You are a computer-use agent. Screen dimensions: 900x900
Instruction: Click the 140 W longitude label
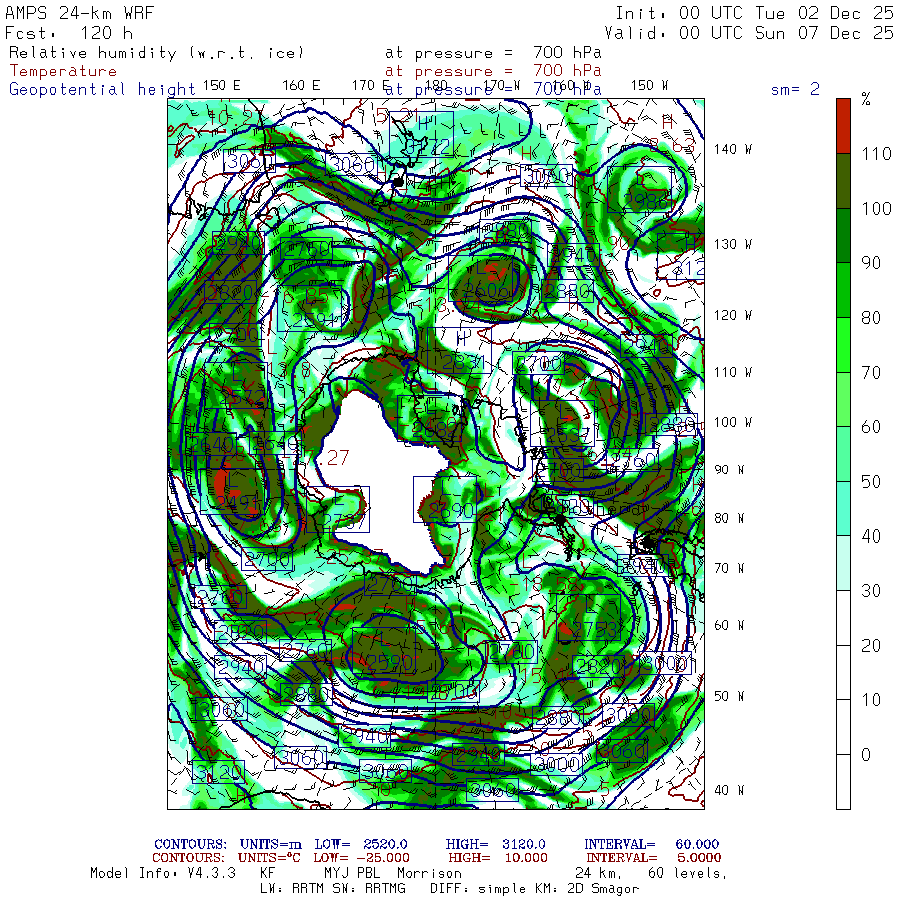(732, 150)
